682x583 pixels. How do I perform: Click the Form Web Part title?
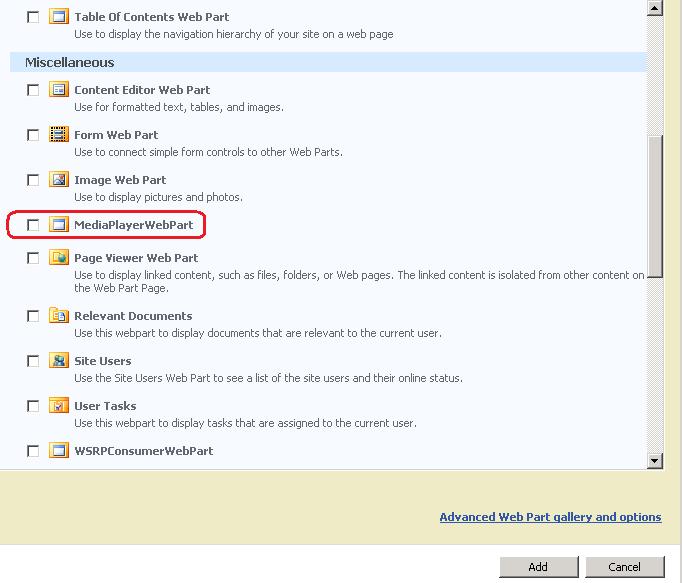click(116, 135)
